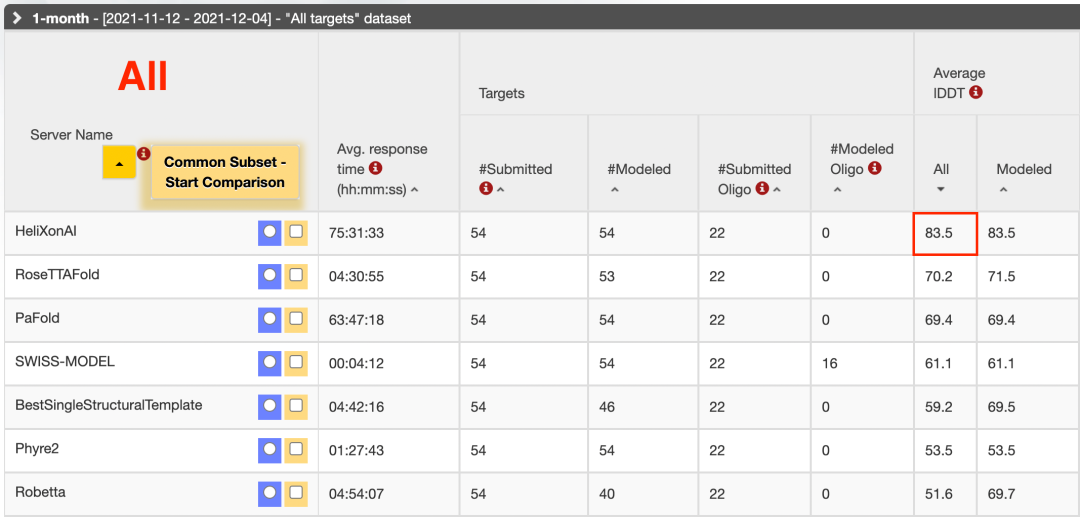Screen dimensions: 1080x517
Task: Click the highlighted 83.5 lDDT cell
Action: click(944, 233)
